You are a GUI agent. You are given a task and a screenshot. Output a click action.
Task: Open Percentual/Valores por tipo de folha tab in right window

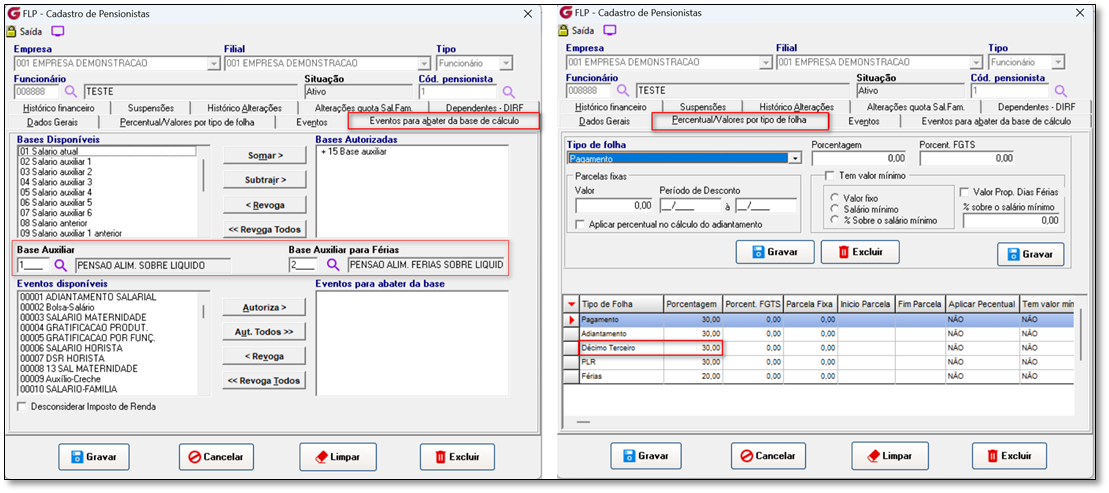738,120
